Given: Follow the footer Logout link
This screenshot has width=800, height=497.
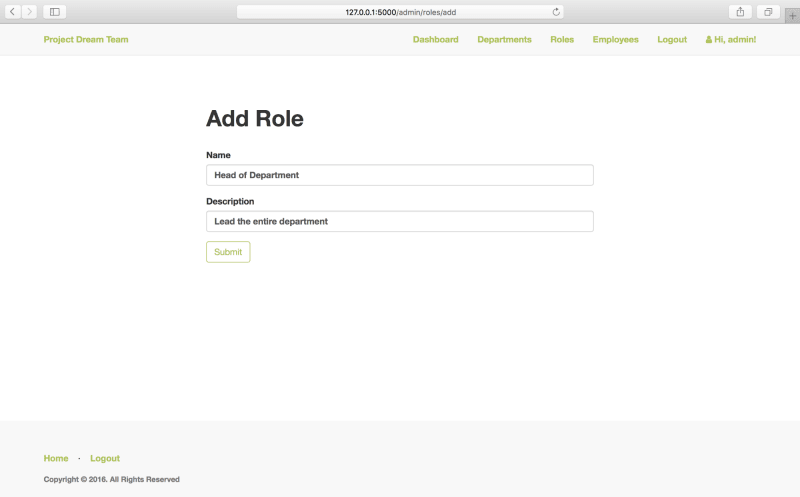Looking at the screenshot, I should [105, 458].
